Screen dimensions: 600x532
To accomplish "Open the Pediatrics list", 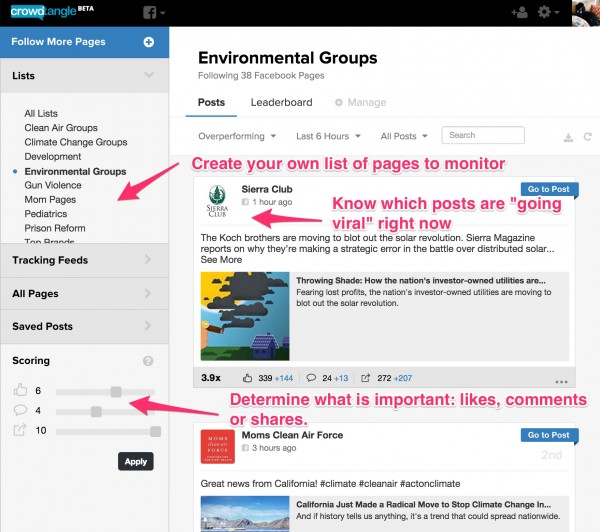I will (46, 214).
